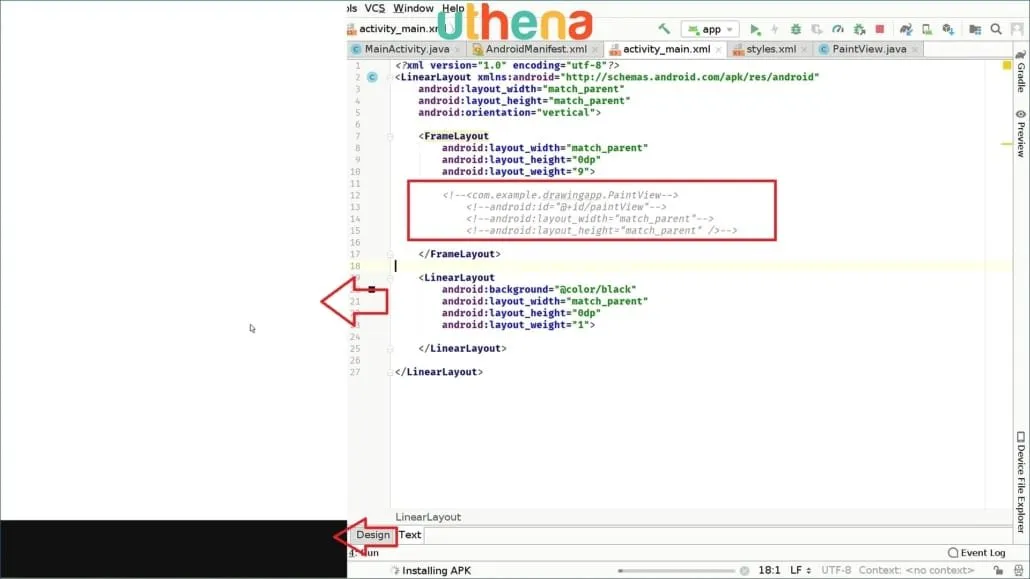
Task: Click the Run with Coverage icon
Action: pyautogui.click(x=817, y=29)
